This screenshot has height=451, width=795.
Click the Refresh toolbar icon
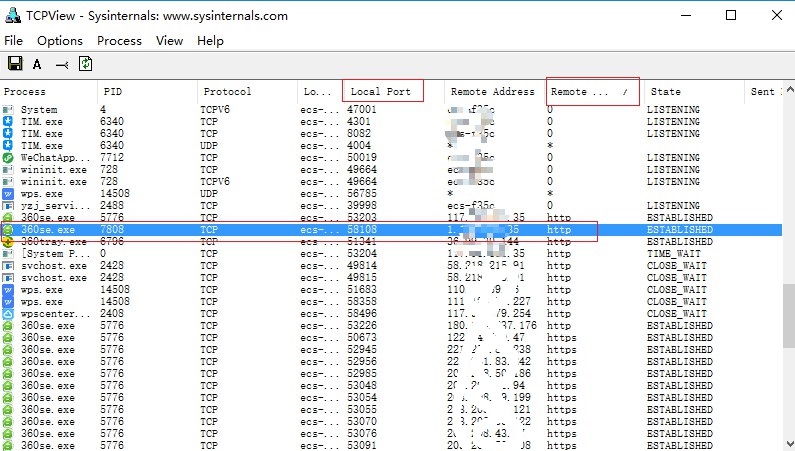coord(86,64)
